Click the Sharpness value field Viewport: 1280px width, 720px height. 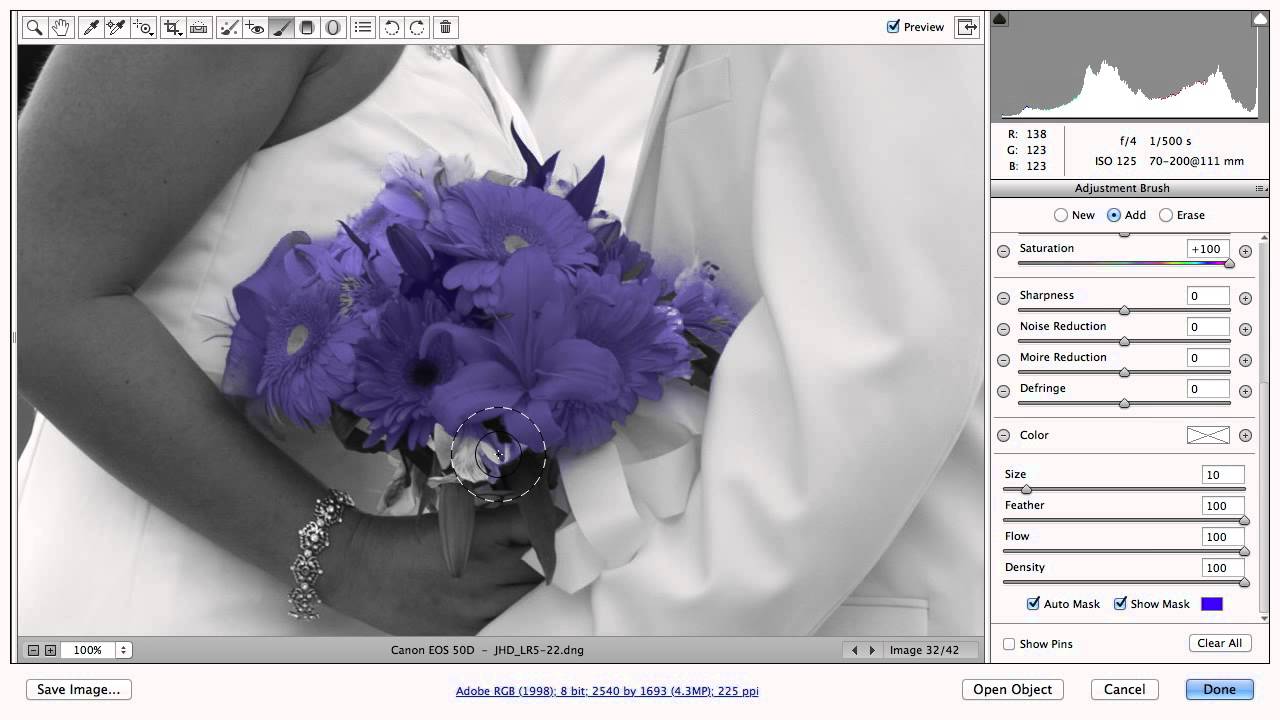click(x=1208, y=296)
